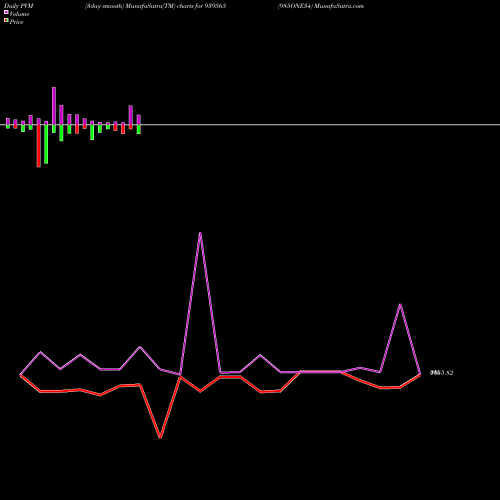Click the MunafaSutra charts for 939565 heading
Screen dimensions: 500x500
click(155, 6)
